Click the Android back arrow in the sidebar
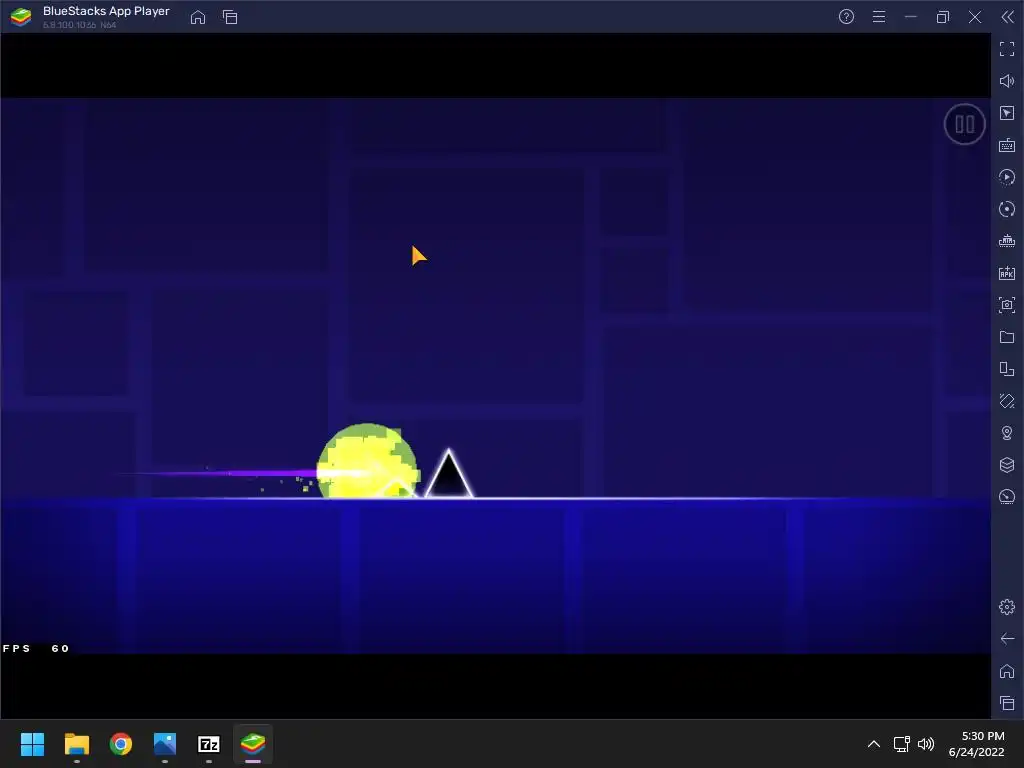 click(1007, 639)
